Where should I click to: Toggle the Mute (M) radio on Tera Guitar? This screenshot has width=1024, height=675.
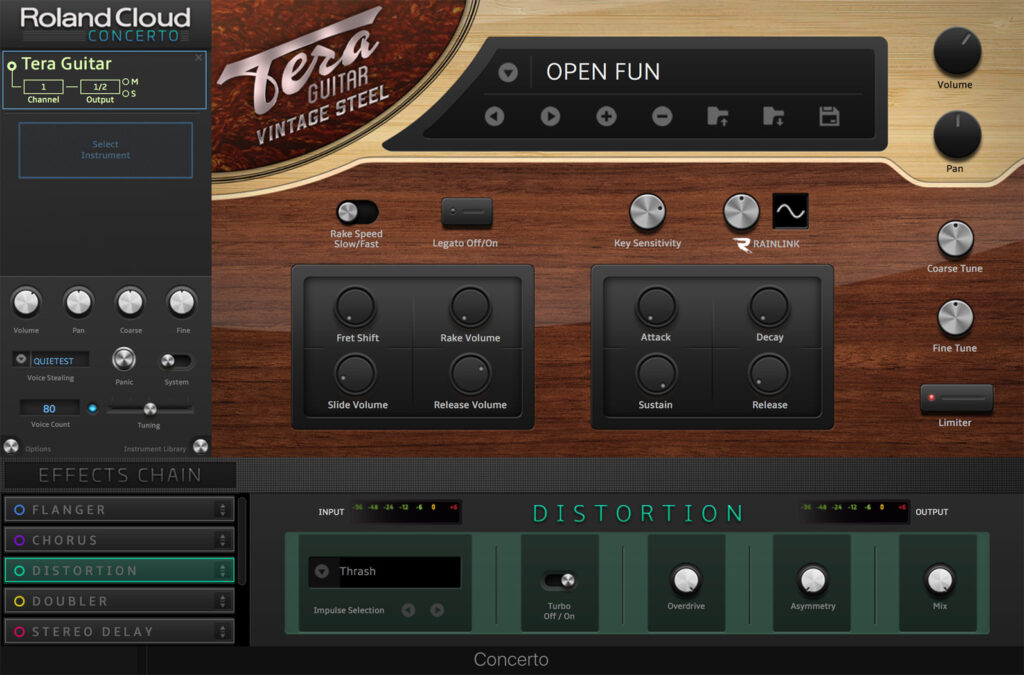pos(126,82)
